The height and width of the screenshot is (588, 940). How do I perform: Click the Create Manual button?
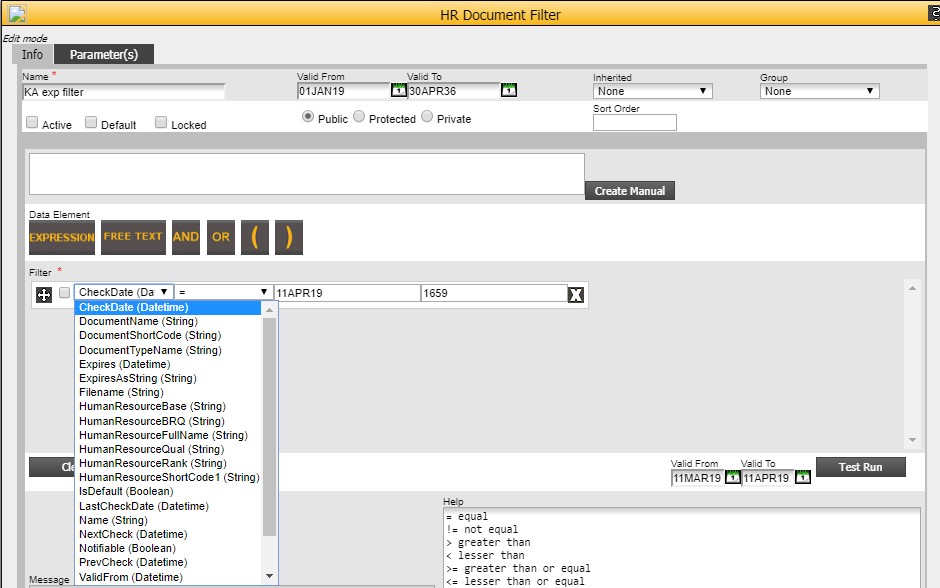(629, 190)
